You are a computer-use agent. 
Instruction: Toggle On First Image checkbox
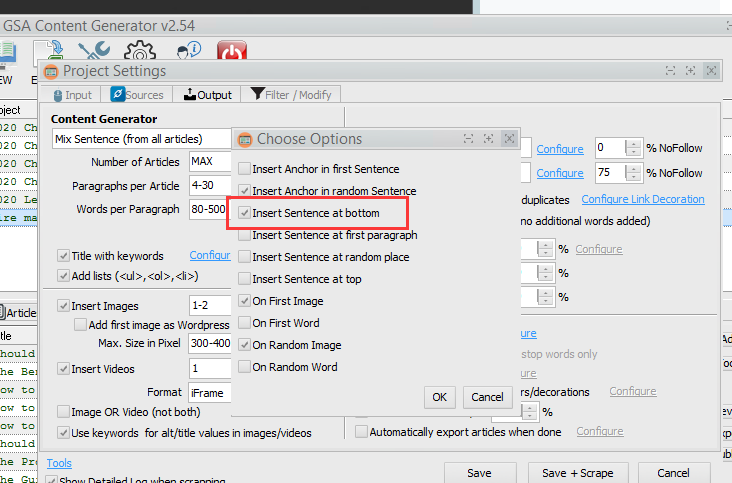click(x=244, y=301)
